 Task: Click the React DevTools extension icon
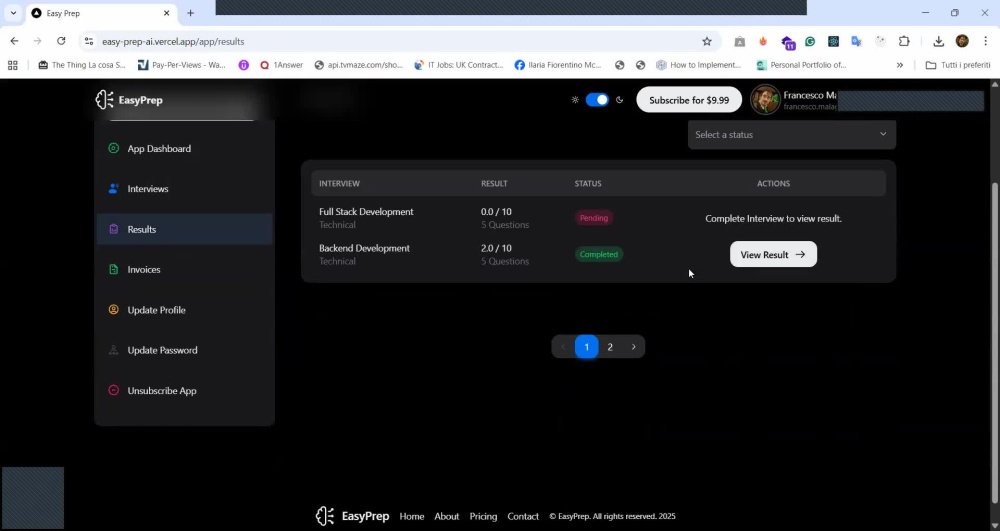(834, 41)
